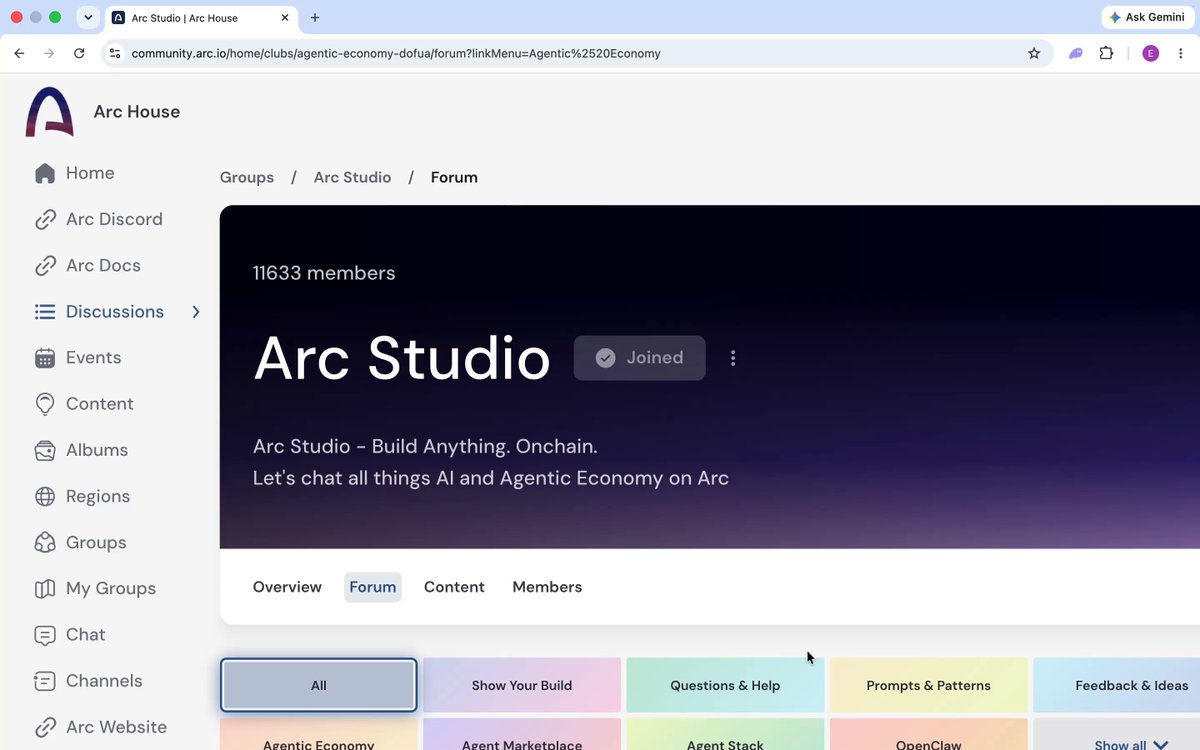Filter forum by Questions & Help
1200x750 pixels.
[725, 685]
